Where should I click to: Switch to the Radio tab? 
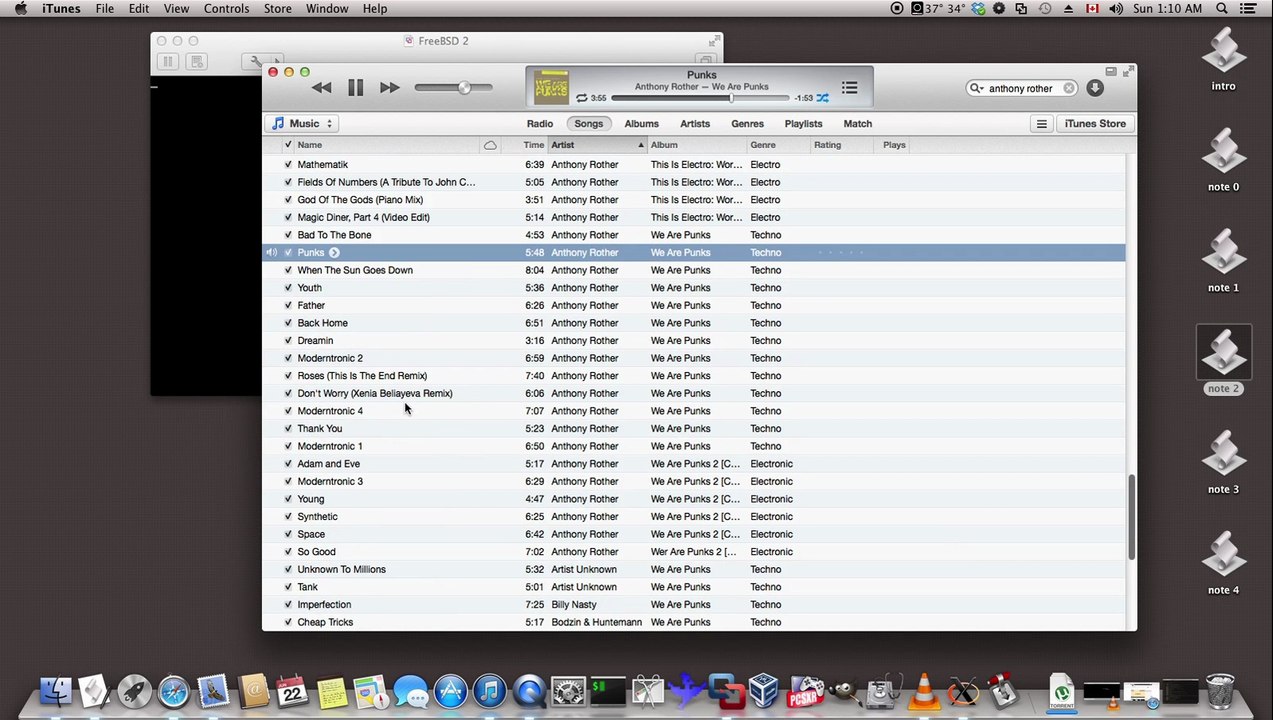pos(540,124)
